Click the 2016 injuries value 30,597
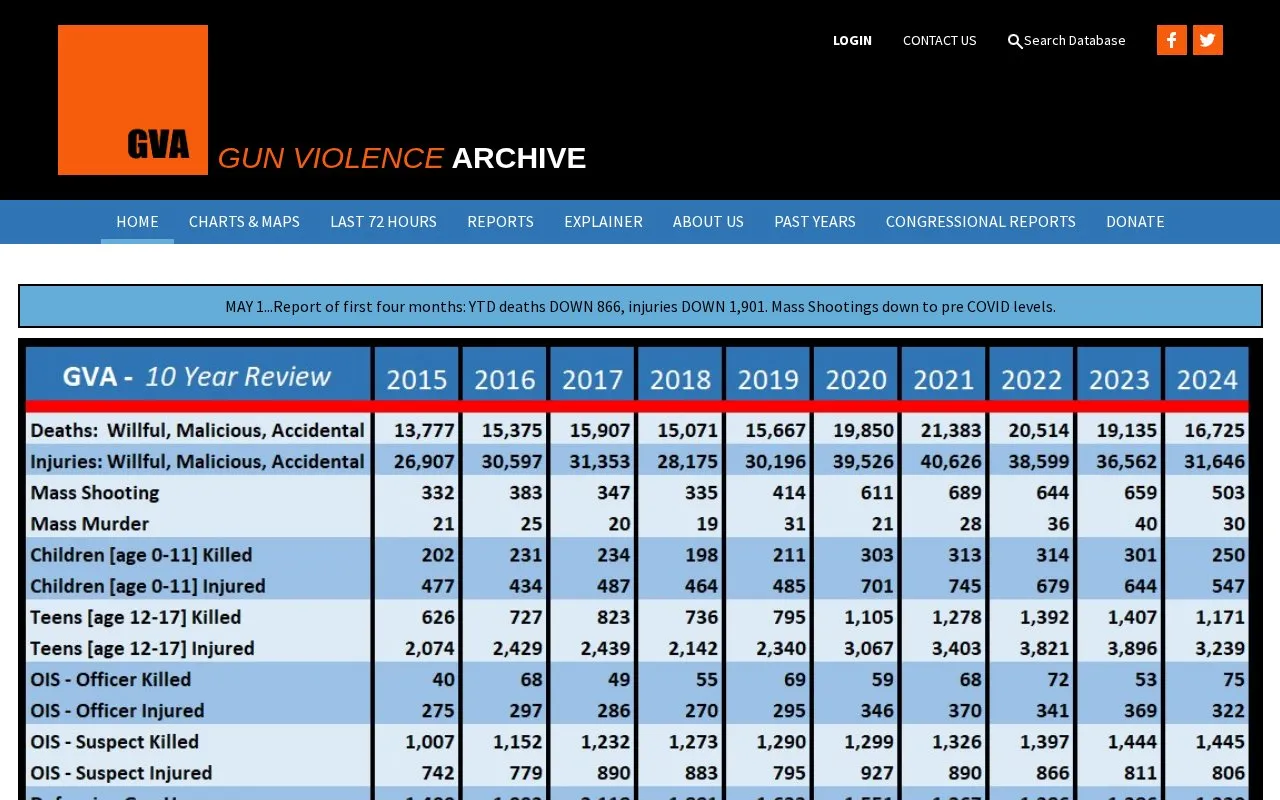The image size is (1280, 800). pyautogui.click(x=512, y=461)
